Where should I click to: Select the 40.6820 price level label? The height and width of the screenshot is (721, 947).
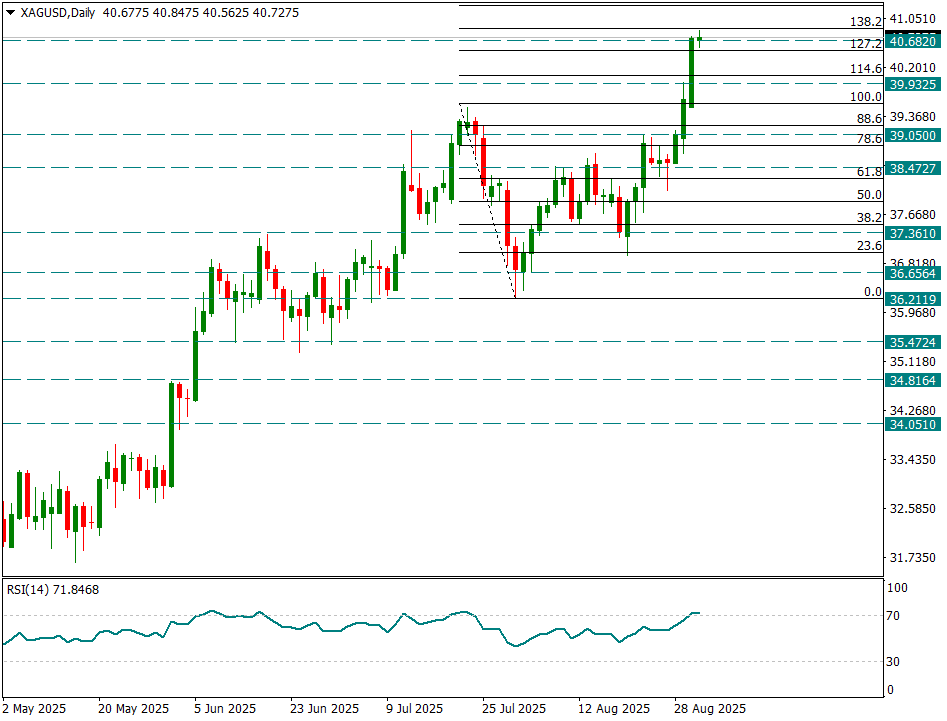[x=913, y=41]
